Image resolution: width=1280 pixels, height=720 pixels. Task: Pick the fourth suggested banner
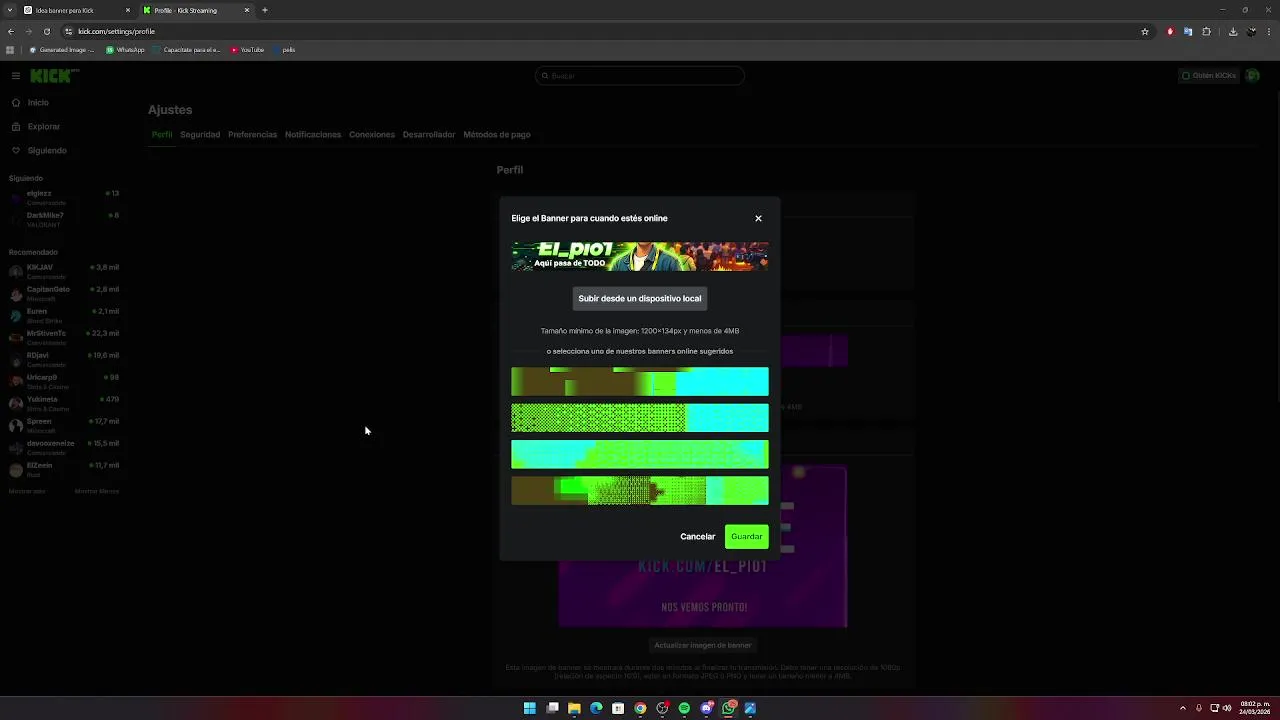click(x=640, y=490)
